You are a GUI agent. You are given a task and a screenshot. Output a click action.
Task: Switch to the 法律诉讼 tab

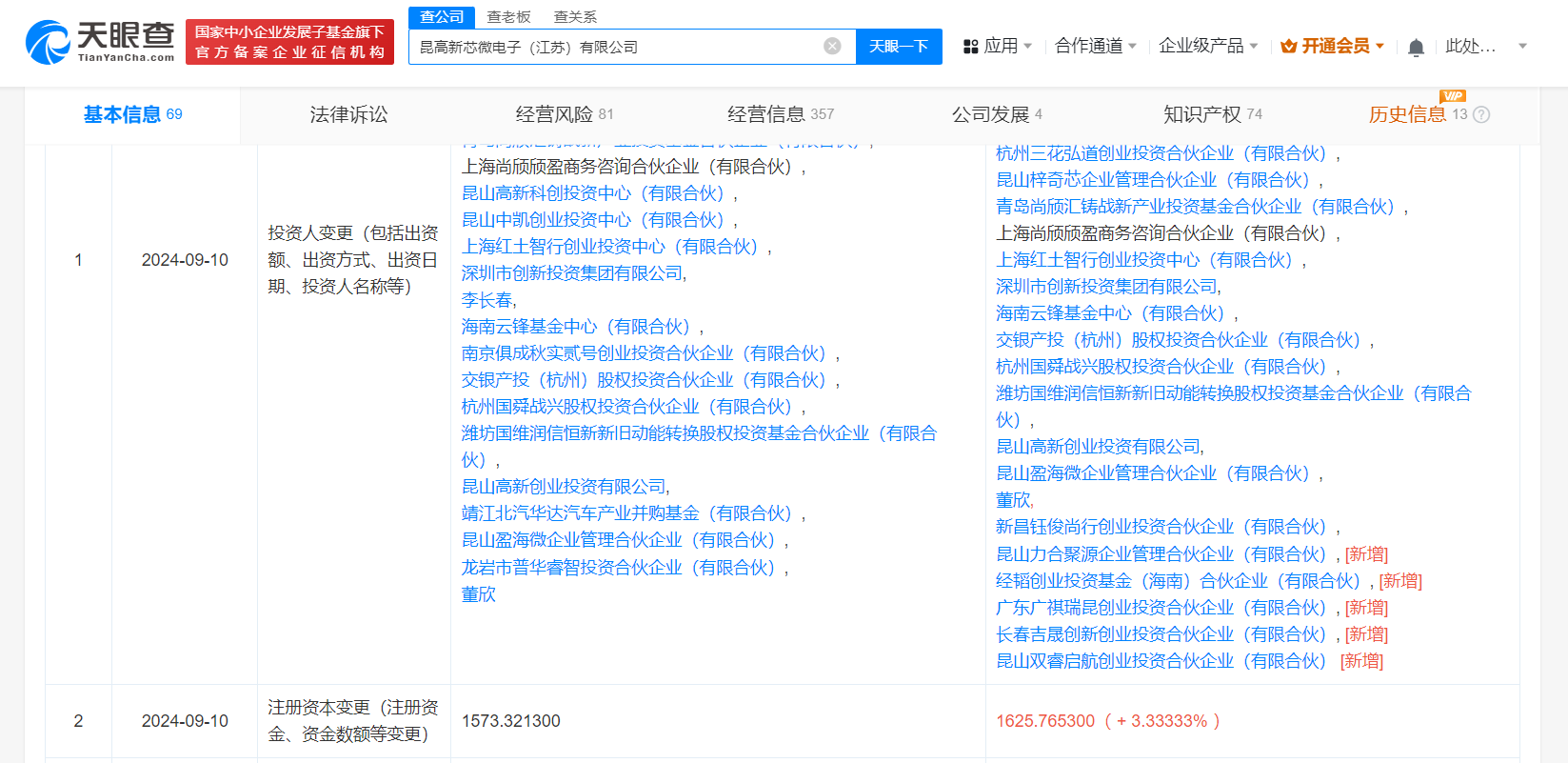click(x=348, y=115)
